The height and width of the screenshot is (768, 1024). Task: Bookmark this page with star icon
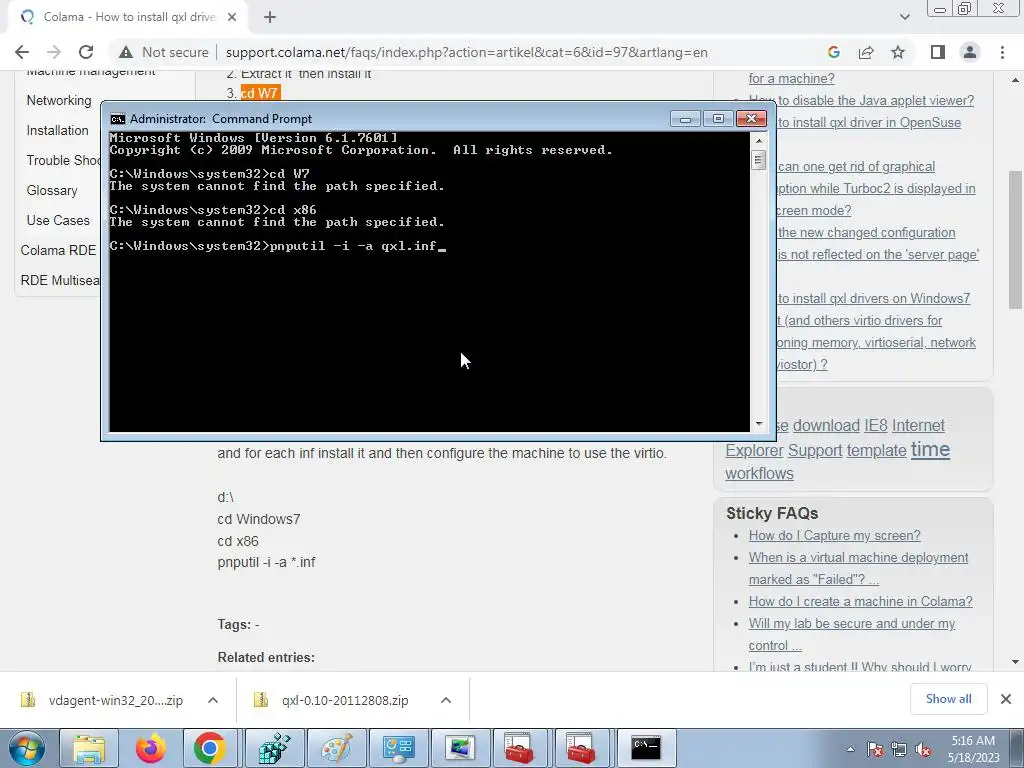[x=898, y=52]
